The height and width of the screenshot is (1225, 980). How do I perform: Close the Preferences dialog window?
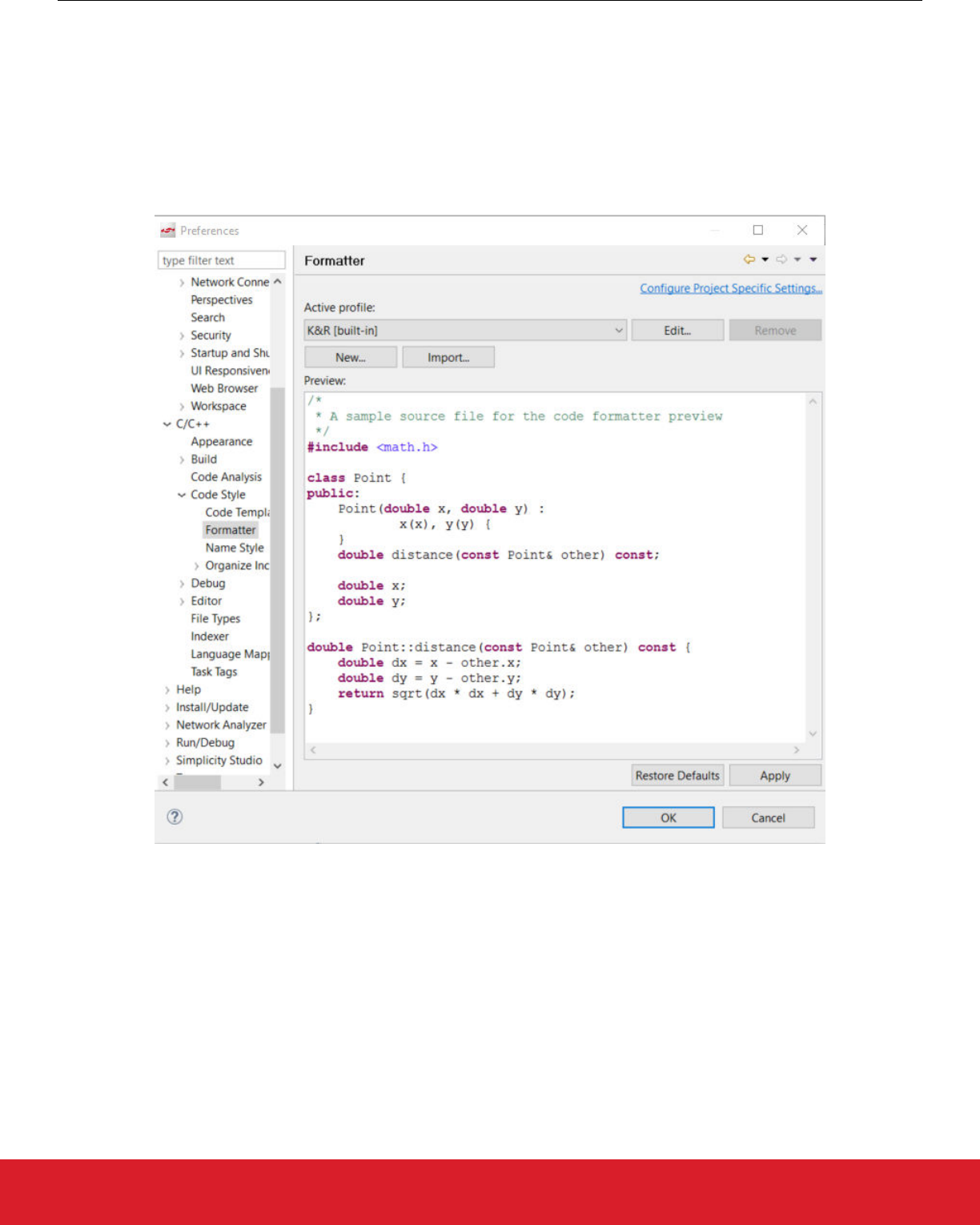[802, 230]
